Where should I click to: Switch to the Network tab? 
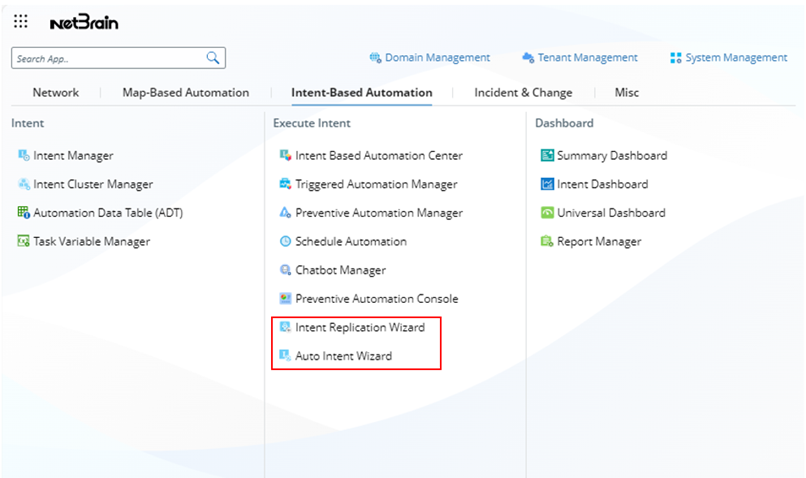(55, 93)
